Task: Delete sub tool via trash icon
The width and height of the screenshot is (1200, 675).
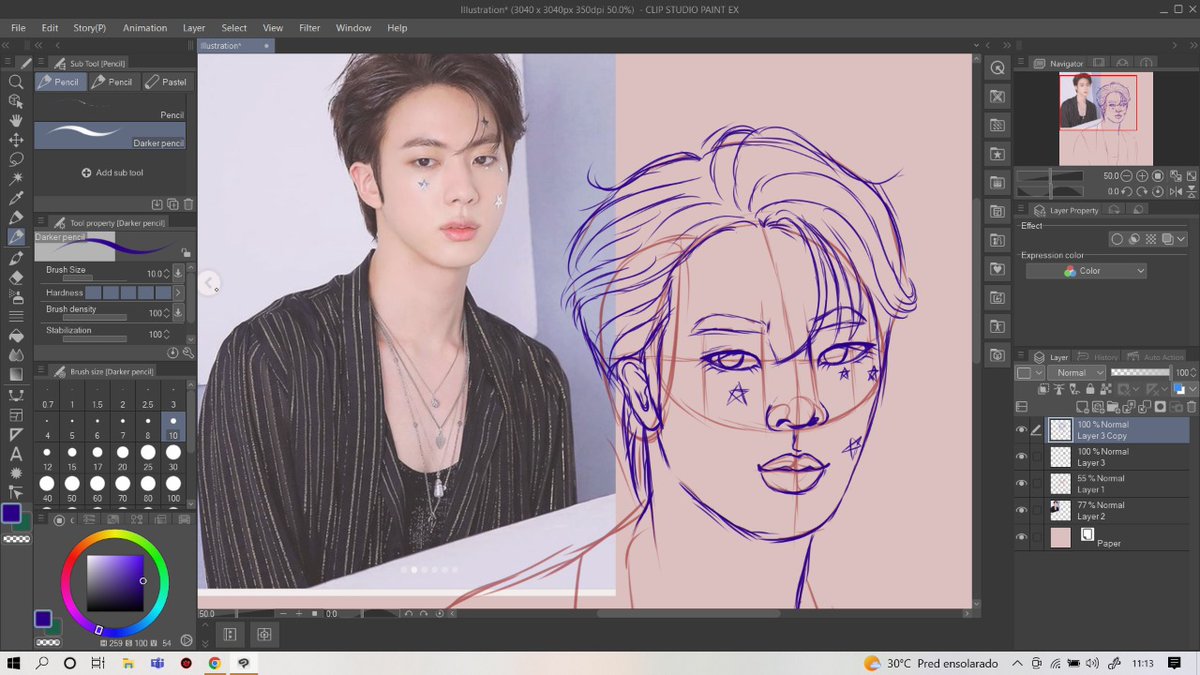Action: pos(188,204)
